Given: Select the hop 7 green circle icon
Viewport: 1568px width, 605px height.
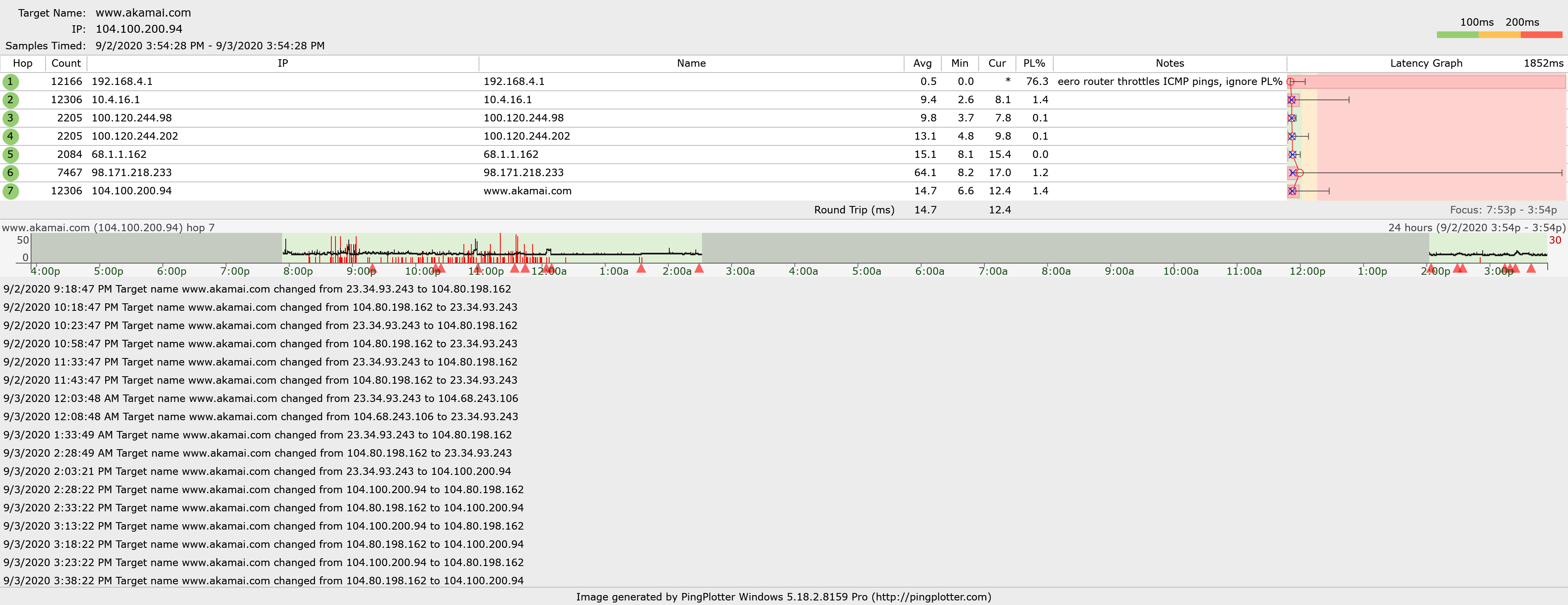Looking at the screenshot, I should point(10,191).
